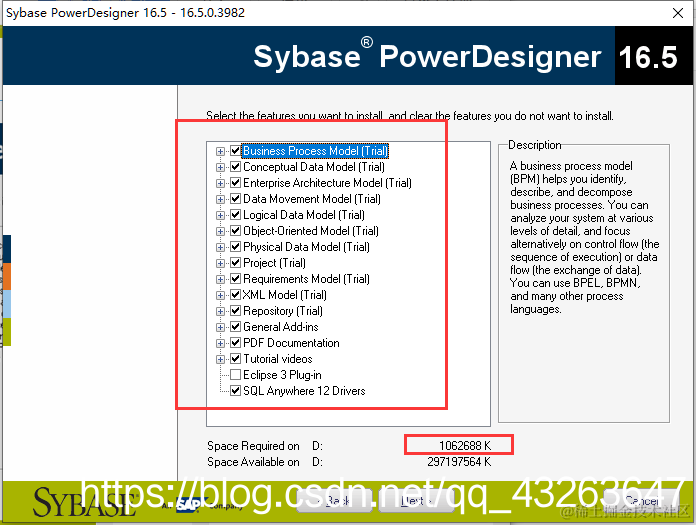Uncheck SQL Anywhere 12 Drivers checkbox

click(236, 390)
